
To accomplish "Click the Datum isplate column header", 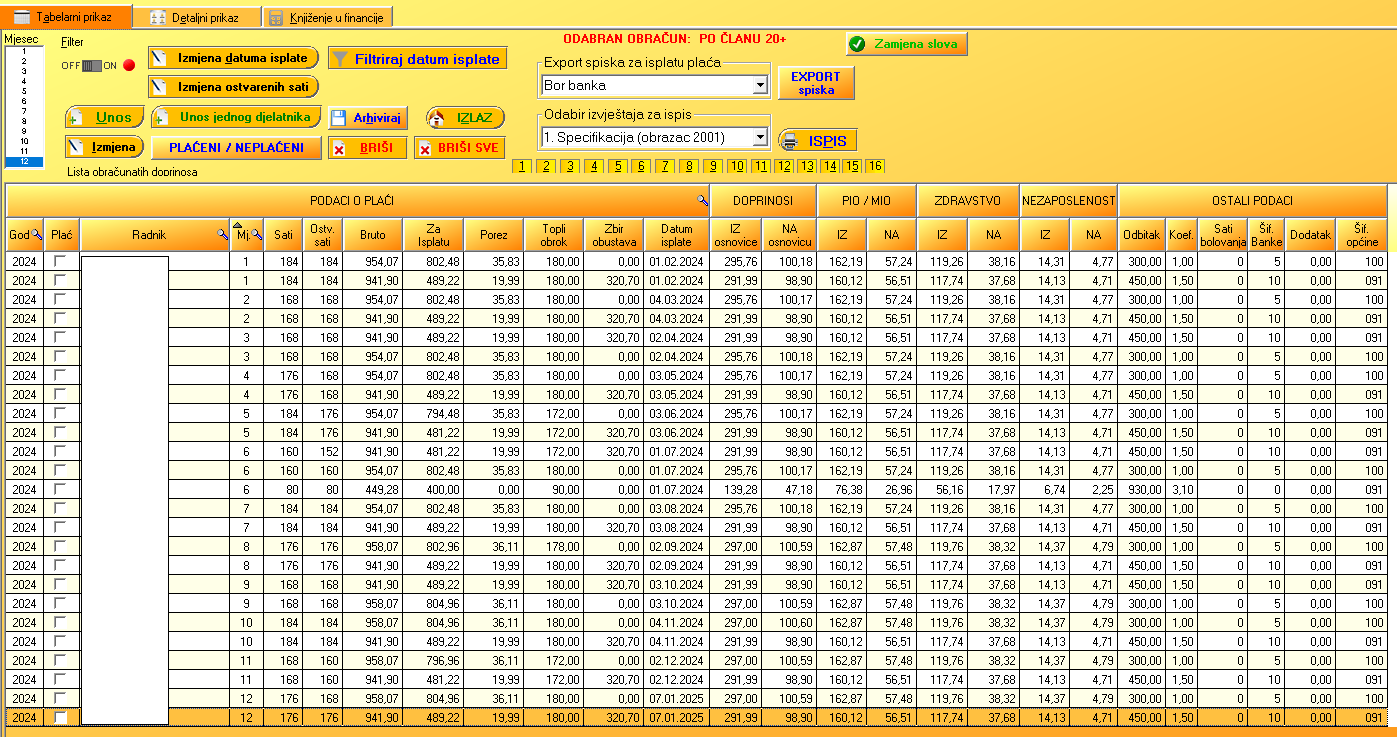I will 676,235.
